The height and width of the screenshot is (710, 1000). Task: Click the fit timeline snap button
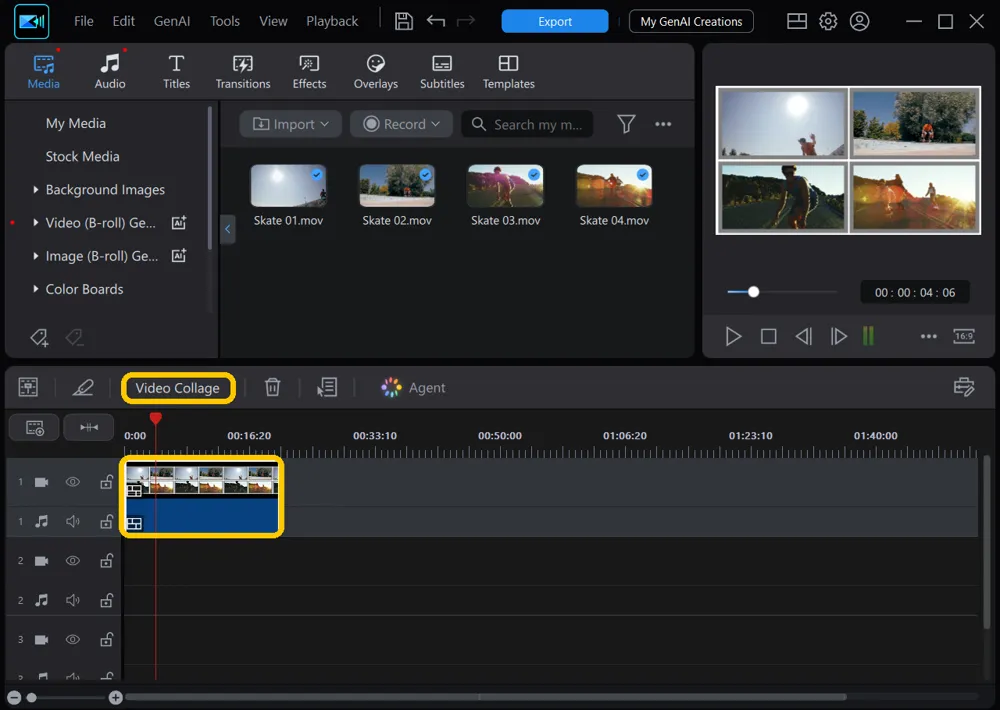89,427
